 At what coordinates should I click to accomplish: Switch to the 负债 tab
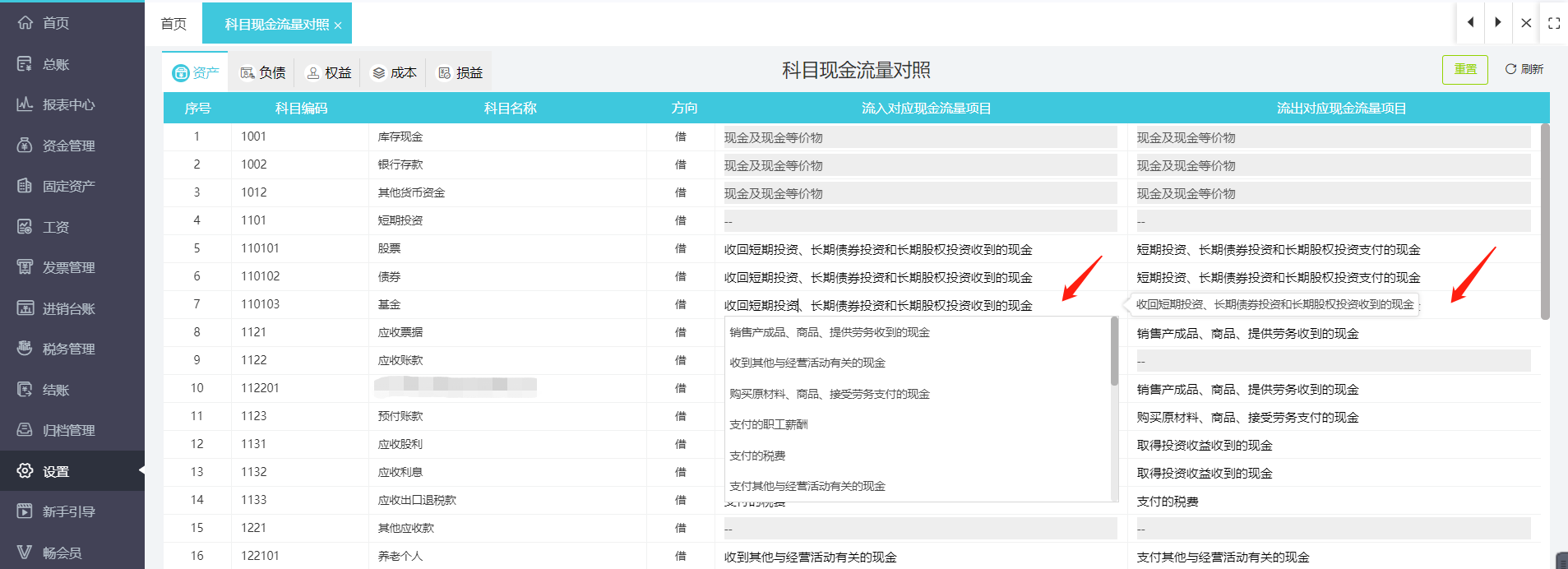262,73
